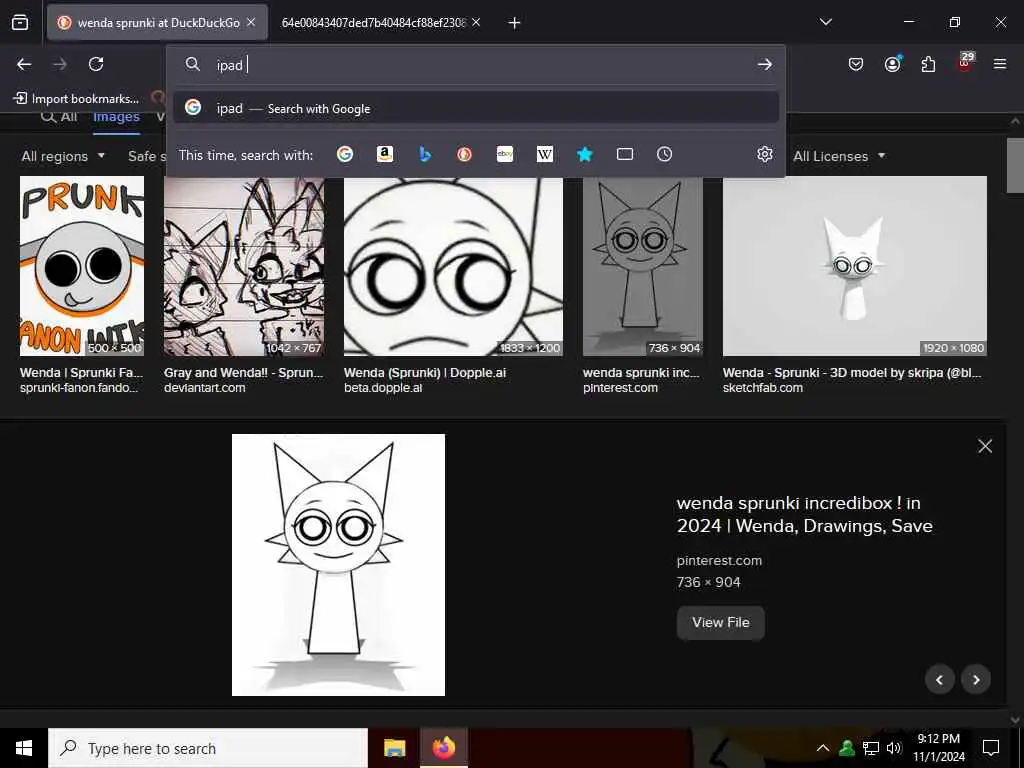Open the network status tray icon
Screen dimensions: 1024x768
point(871,748)
